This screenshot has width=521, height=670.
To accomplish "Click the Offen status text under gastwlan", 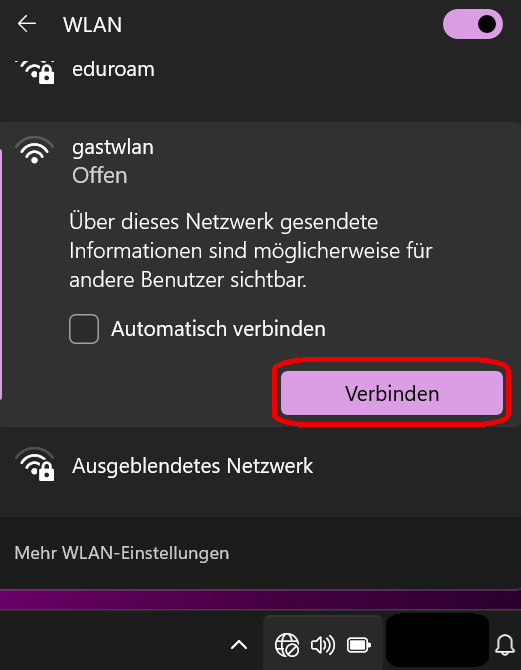I will (x=100, y=175).
